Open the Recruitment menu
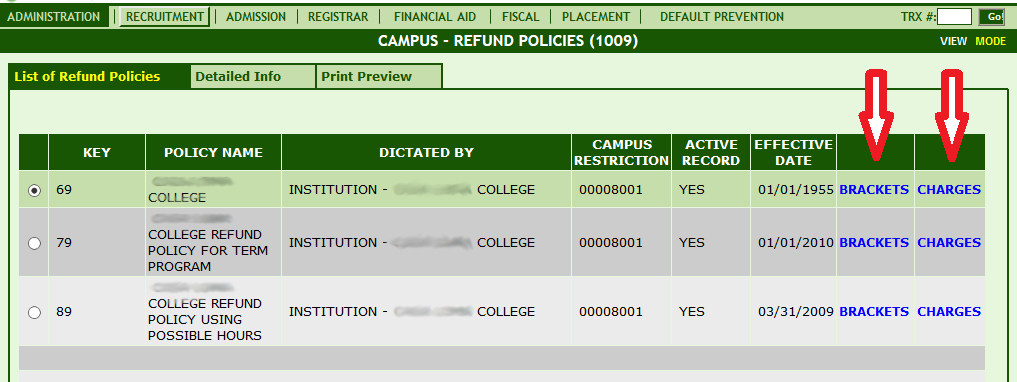The image size is (1017, 382). click(164, 17)
